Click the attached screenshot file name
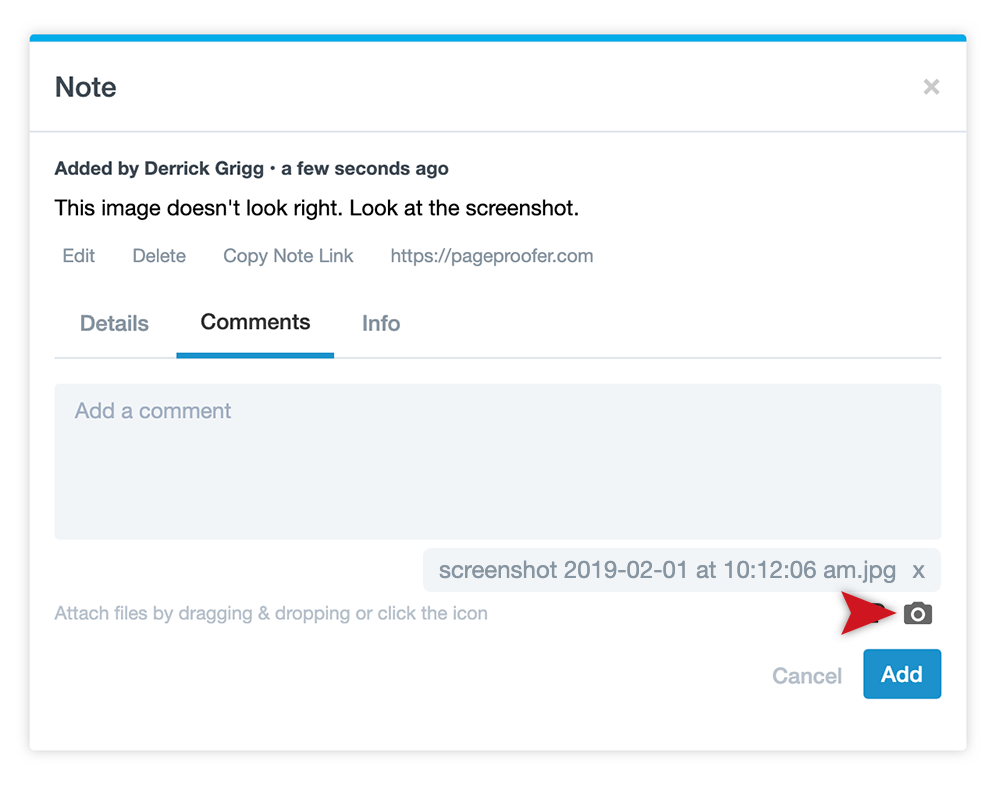The width and height of the screenshot is (1000, 799). pos(666,571)
